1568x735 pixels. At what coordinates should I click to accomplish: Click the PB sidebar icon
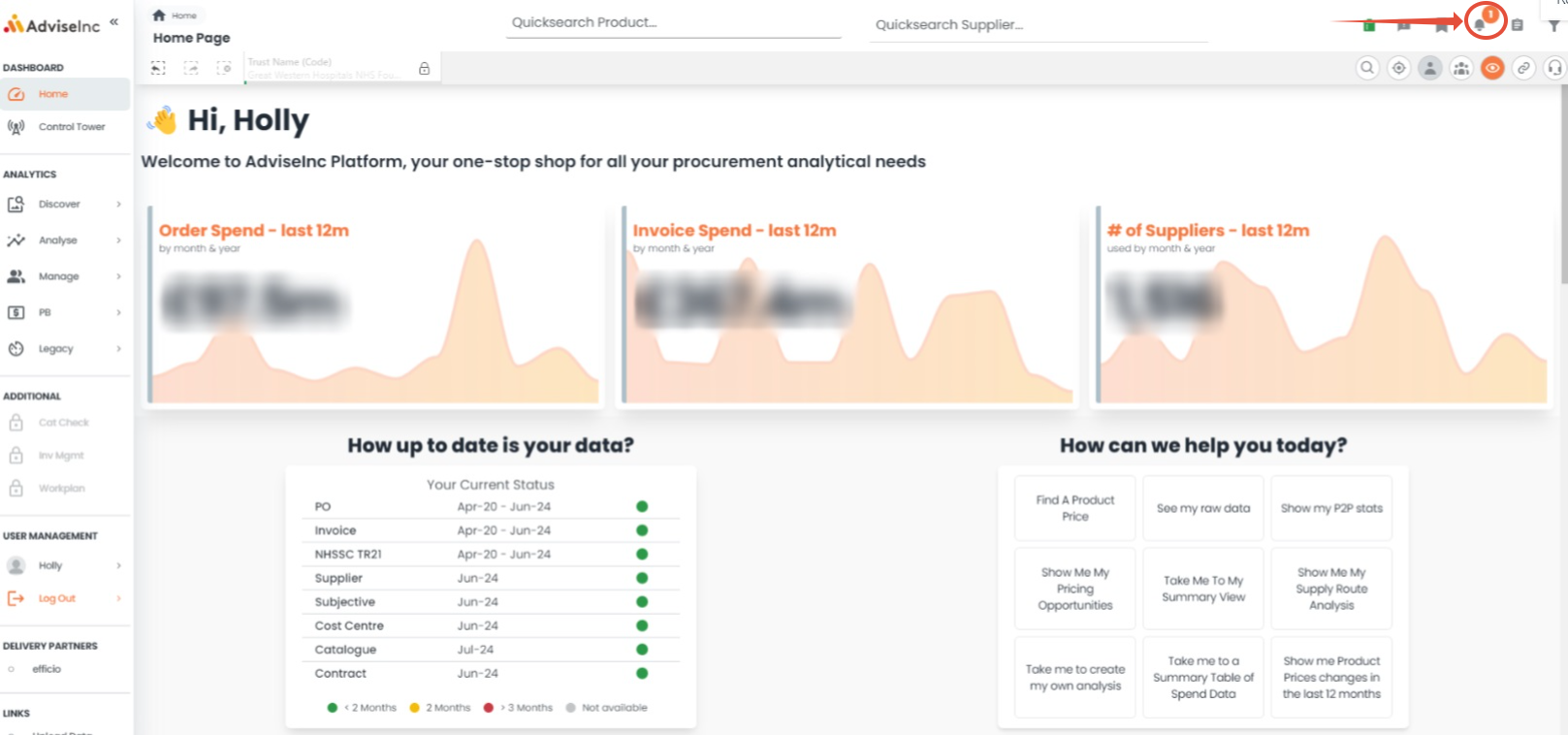coord(16,312)
